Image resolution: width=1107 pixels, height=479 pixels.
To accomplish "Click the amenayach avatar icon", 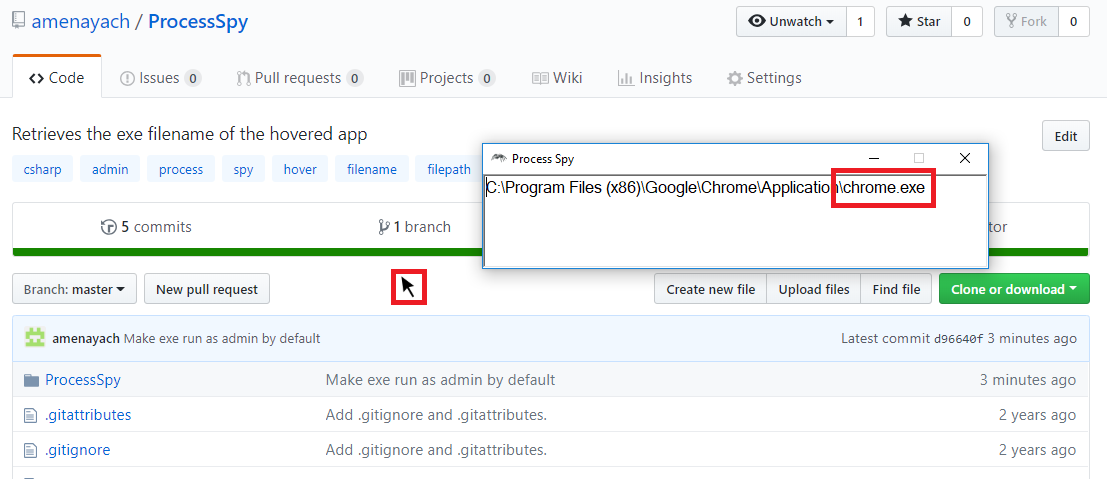I will [35, 338].
